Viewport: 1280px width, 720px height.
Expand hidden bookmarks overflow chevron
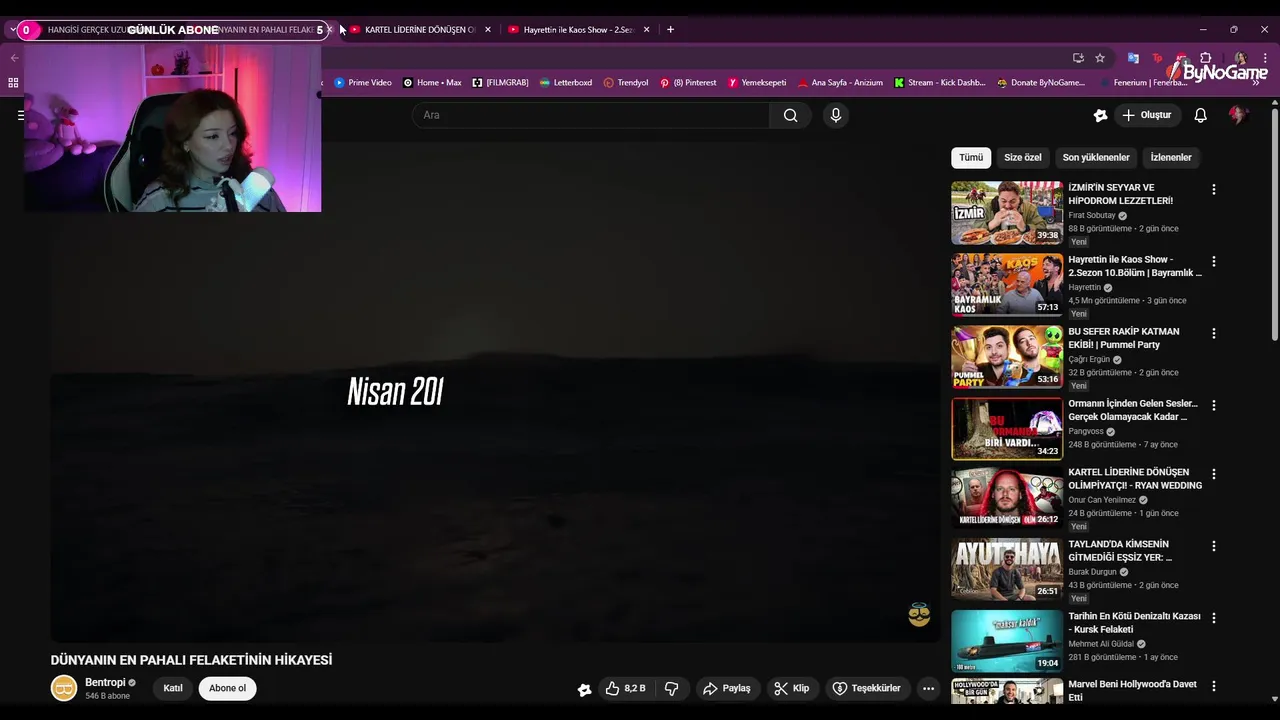(x=1258, y=83)
